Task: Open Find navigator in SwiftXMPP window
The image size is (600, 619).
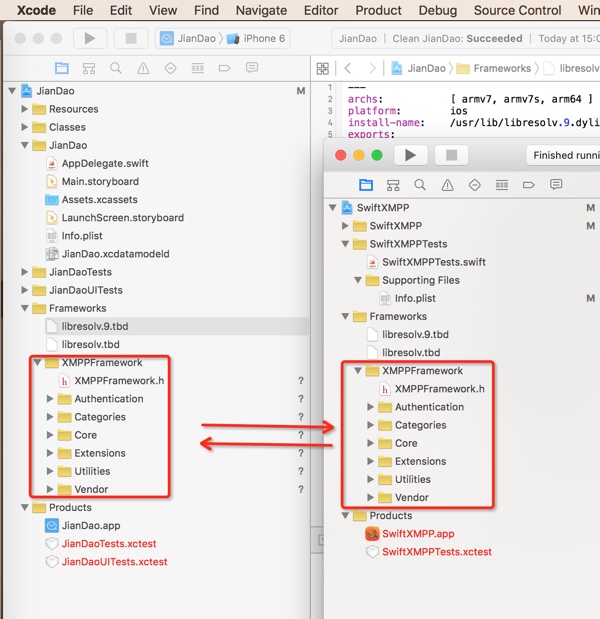Action: [420, 185]
